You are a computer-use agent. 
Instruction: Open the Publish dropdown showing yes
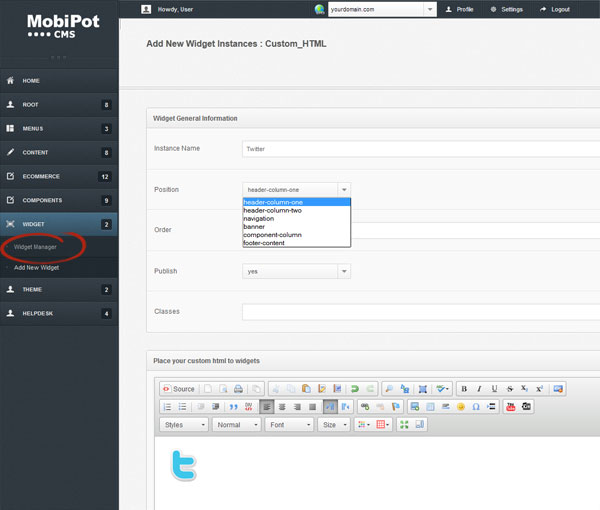pyautogui.click(x=297, y=271)
